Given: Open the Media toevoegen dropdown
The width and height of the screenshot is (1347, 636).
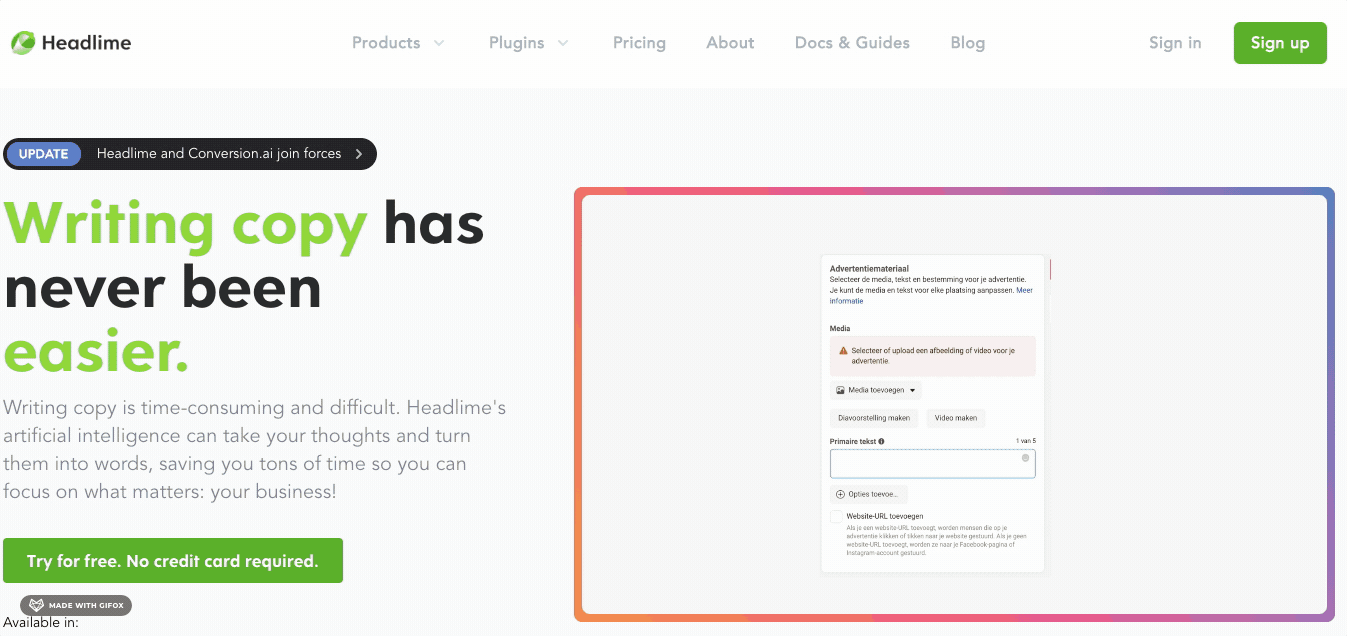Looking at the screenshot, I should click(x=875, y=390).
